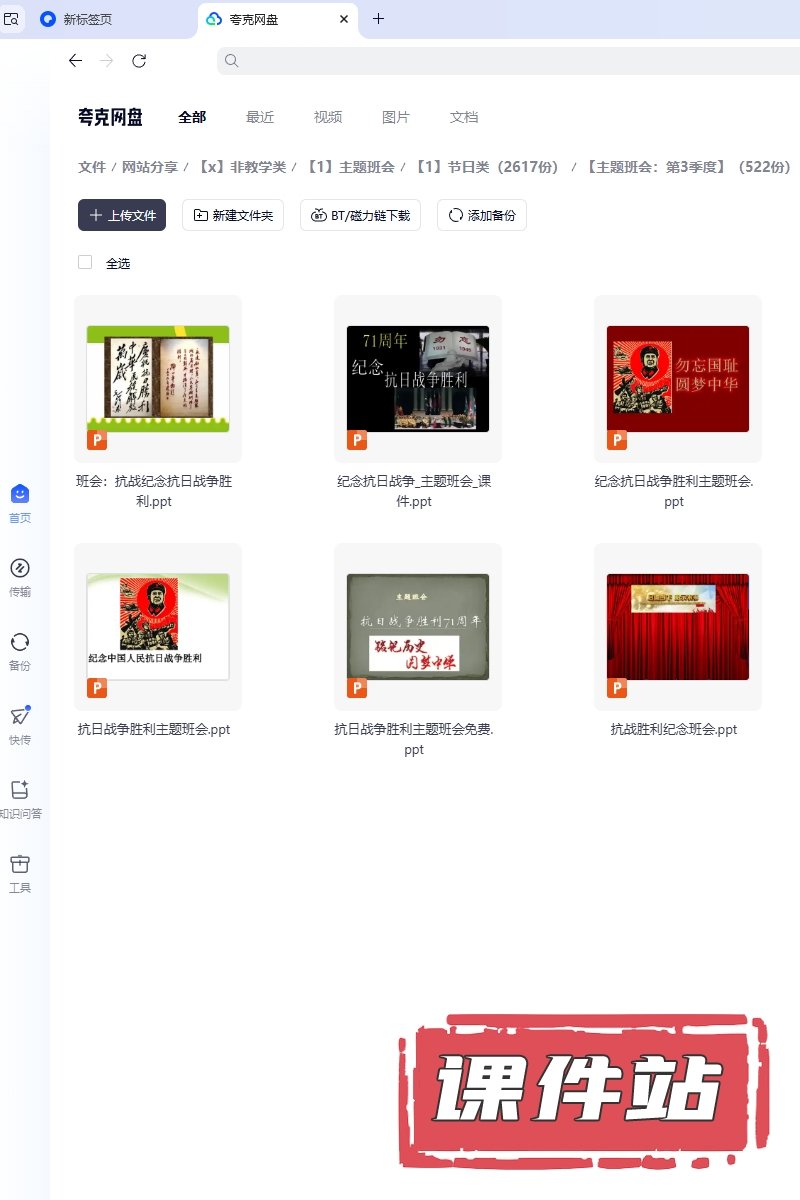Click the browser back arrow
800x1200 pixels.
point(75,61)
